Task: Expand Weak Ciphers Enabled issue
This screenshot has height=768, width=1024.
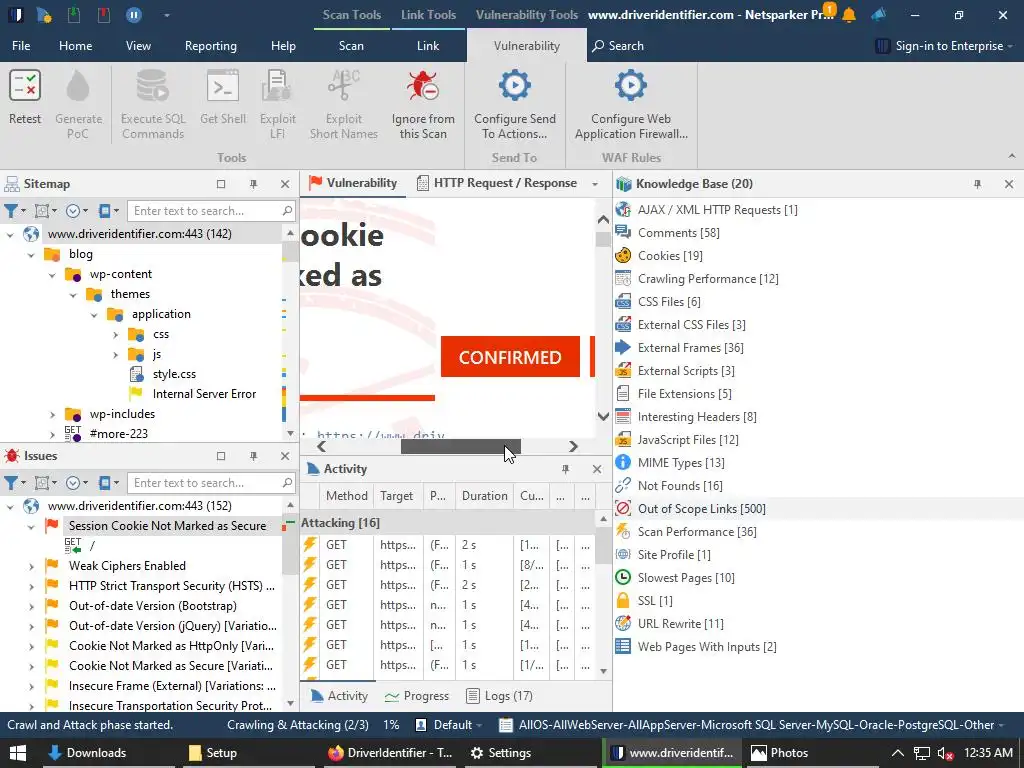Action: coord(31,567)
